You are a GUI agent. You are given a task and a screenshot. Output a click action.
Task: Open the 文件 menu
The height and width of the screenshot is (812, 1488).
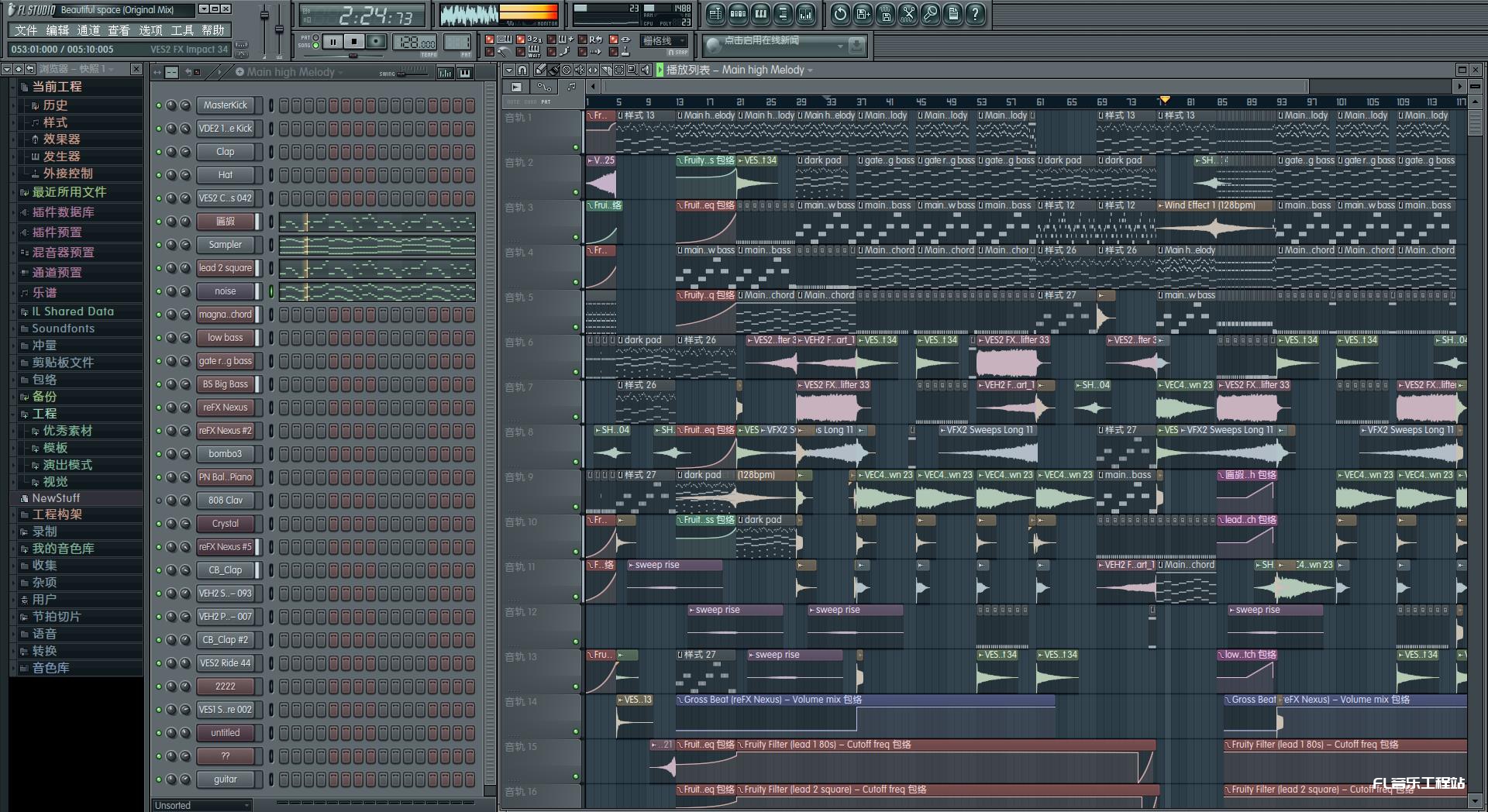(x=26, y=30)
